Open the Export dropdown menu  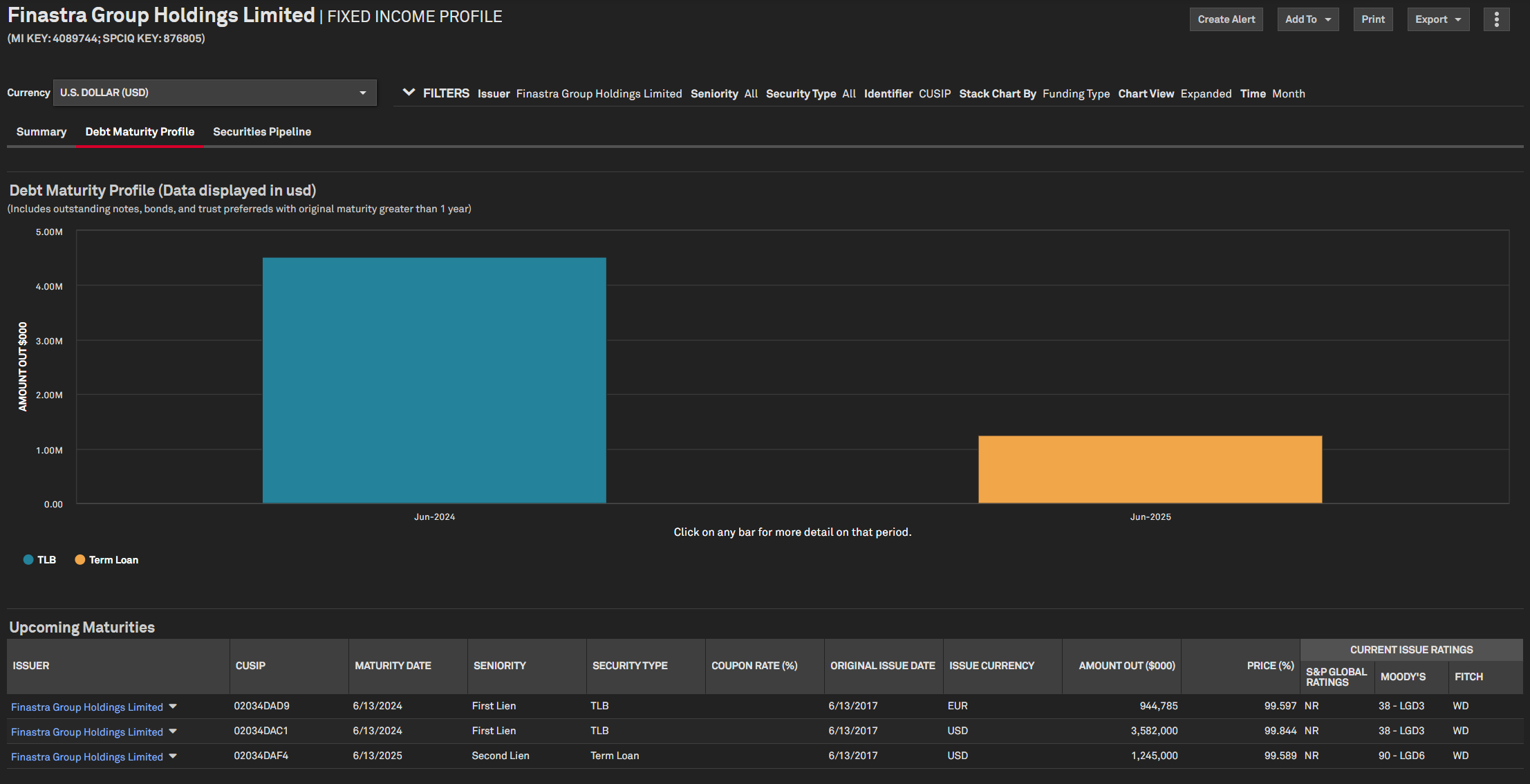[x=1437, y=19]
